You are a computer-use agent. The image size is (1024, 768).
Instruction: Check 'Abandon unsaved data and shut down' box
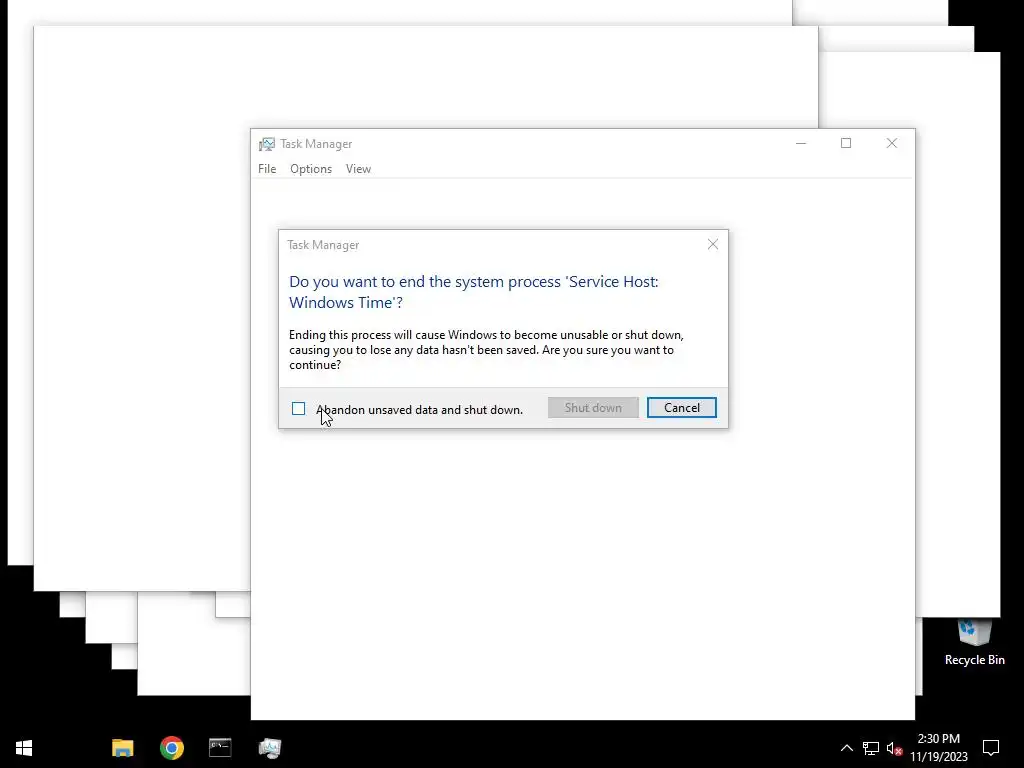[x=298, y=409]
